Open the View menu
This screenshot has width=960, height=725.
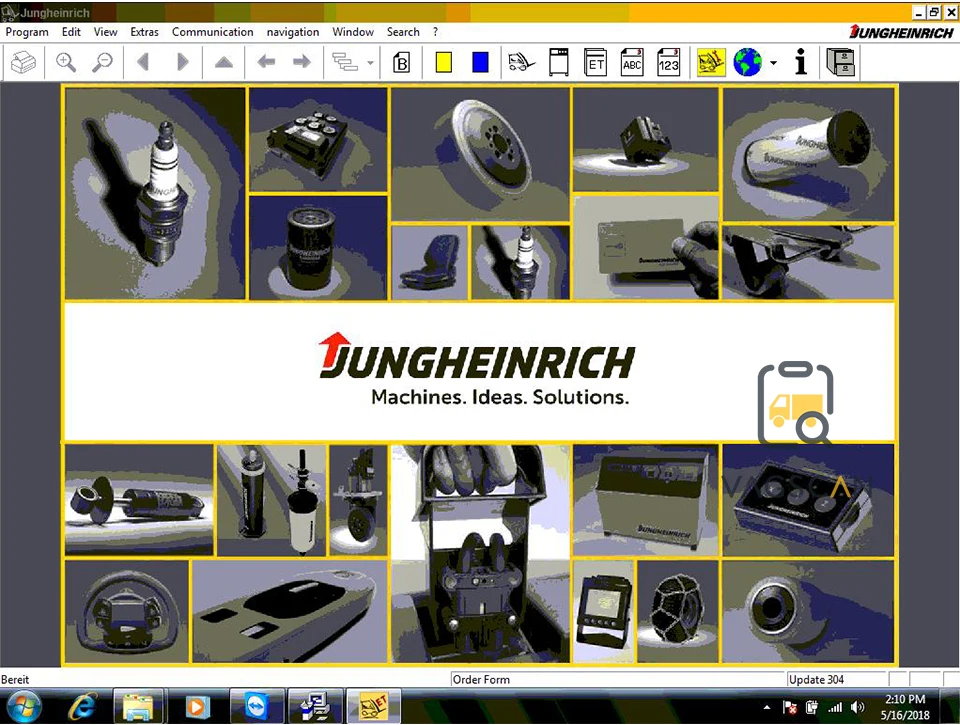pyautogui.click(x=105, y=32)
